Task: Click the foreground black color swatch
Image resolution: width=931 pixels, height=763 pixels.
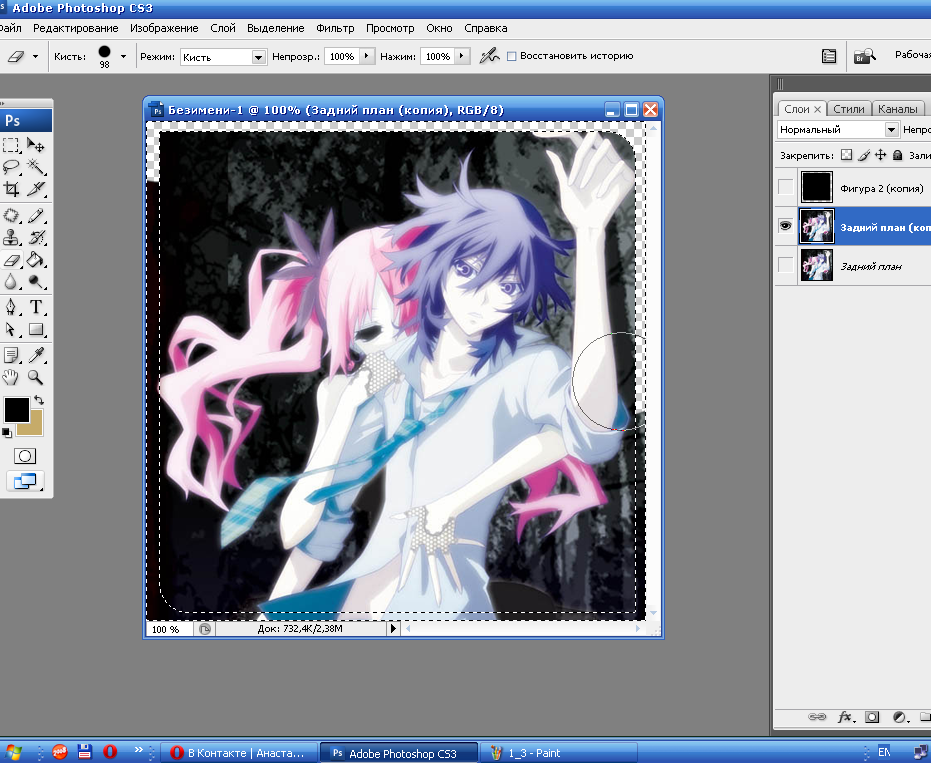Action: click(16, 409)
